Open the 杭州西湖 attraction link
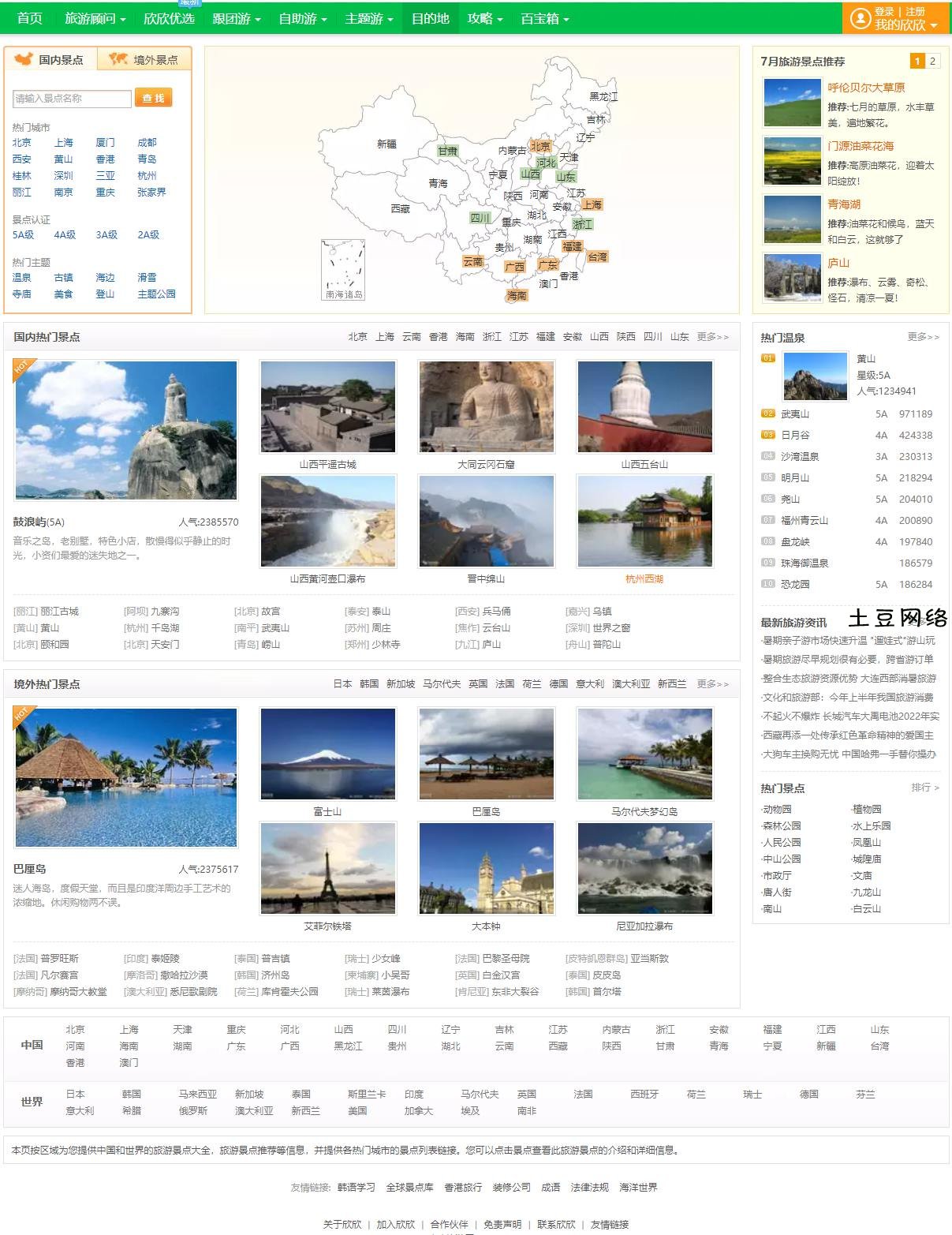The height and width of the screenshot is (1235, 952). click(643, 578)
